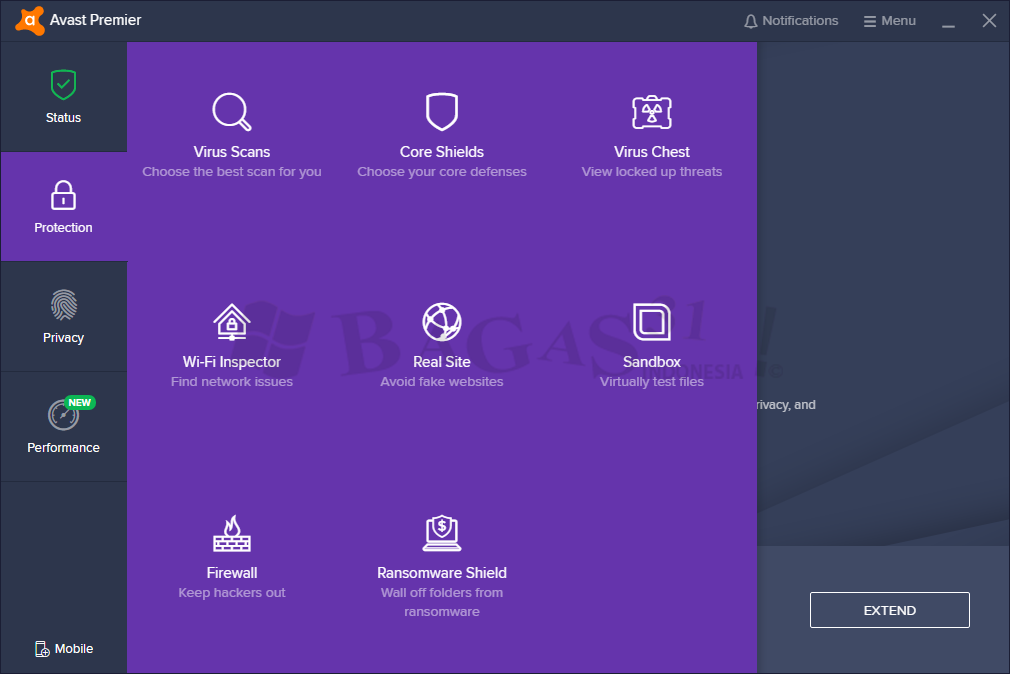The image size is (1010, 674).
Task: Click the green NEW badge
Action: (80, 403)
